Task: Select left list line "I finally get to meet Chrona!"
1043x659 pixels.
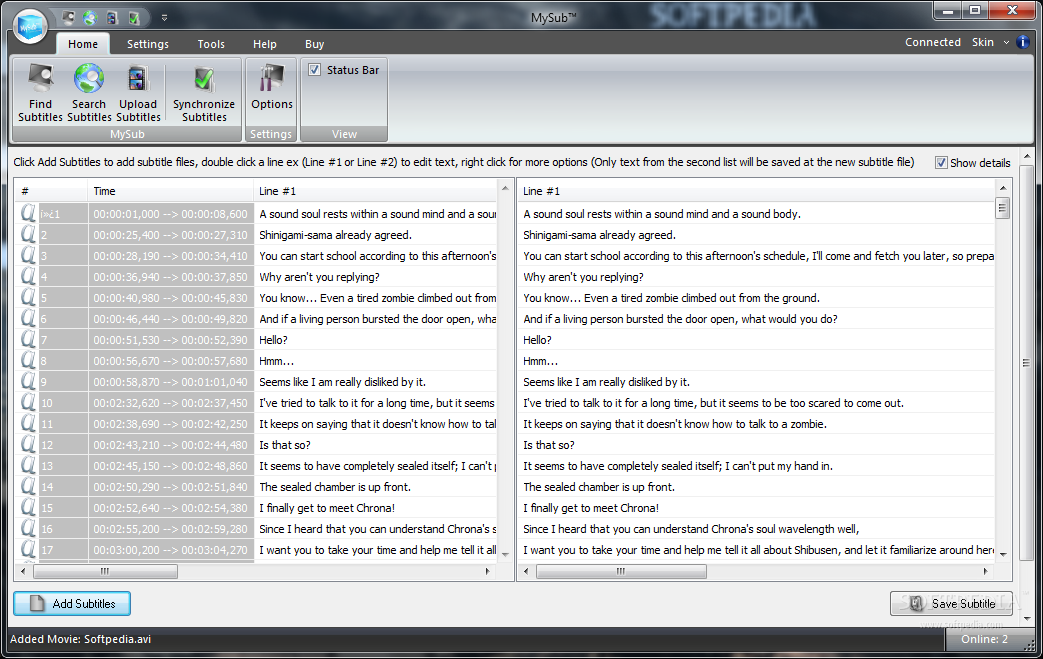Action: tap(327, 508)
